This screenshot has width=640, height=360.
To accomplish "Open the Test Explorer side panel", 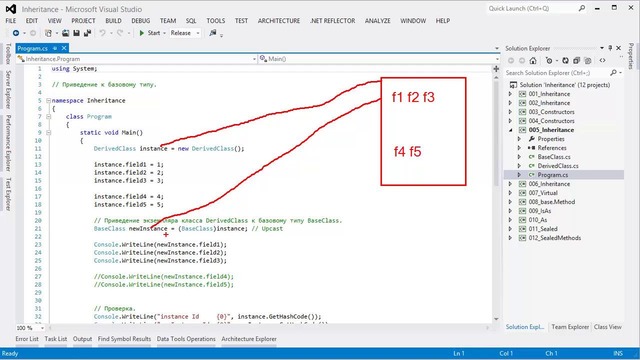I will click(x=8, y=194).
